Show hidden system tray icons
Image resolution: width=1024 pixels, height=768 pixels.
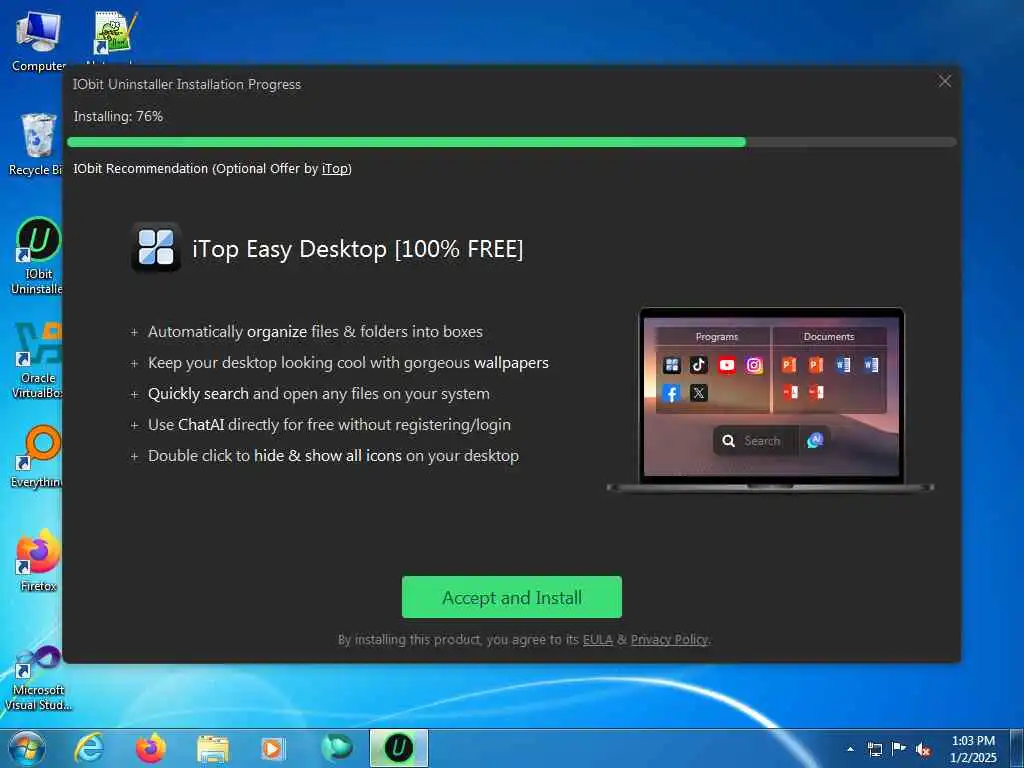[x=850, y=749]
